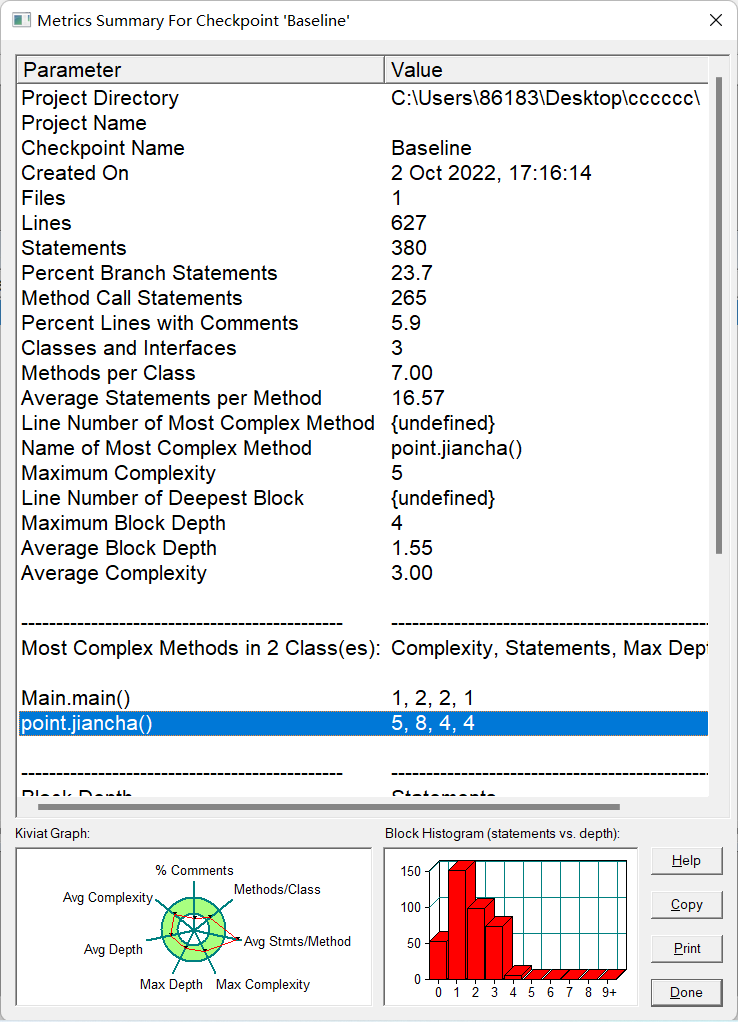Click the Help button
This screenshot has height=1022, width=738.
[x=686, y=861]
